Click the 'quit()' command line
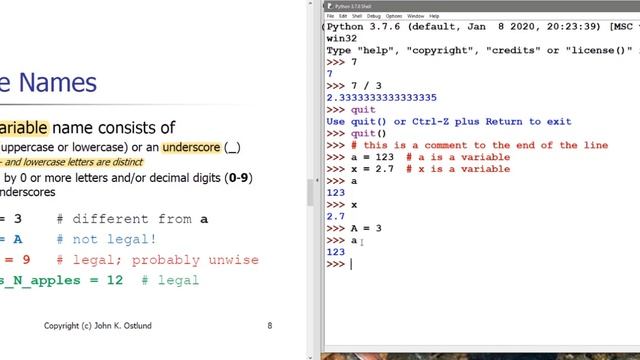This screenshot has height=360, width=640. (369, 133)
